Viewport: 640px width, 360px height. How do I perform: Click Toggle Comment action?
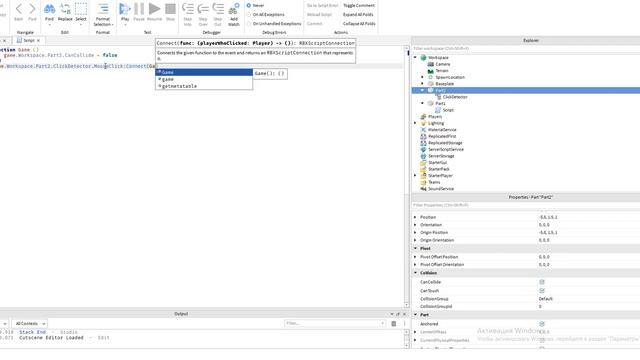pyautogui.click(x=359, y=5)
